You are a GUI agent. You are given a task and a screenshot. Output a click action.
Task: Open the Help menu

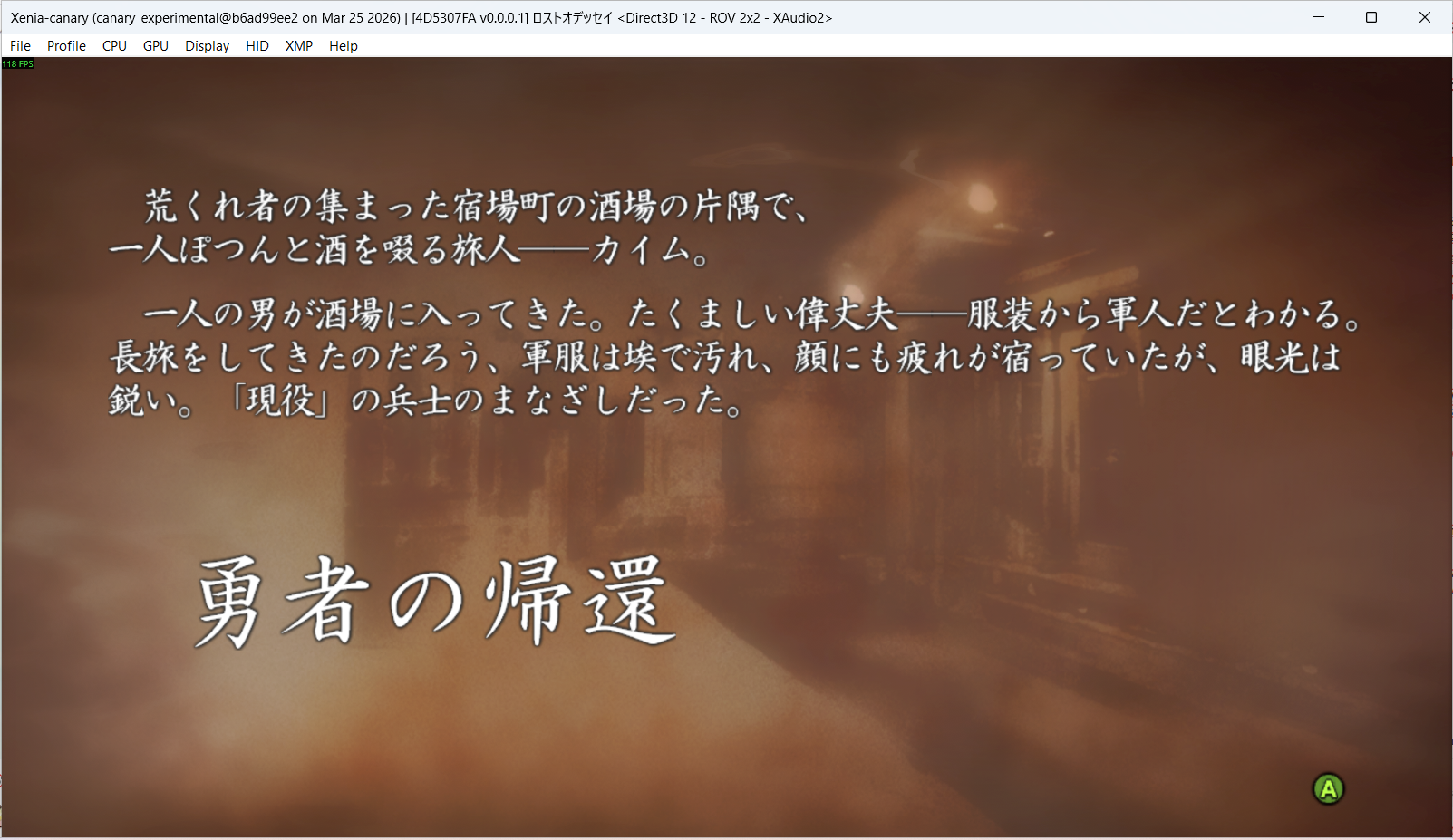pyautogui.click(x=344, y=46)
